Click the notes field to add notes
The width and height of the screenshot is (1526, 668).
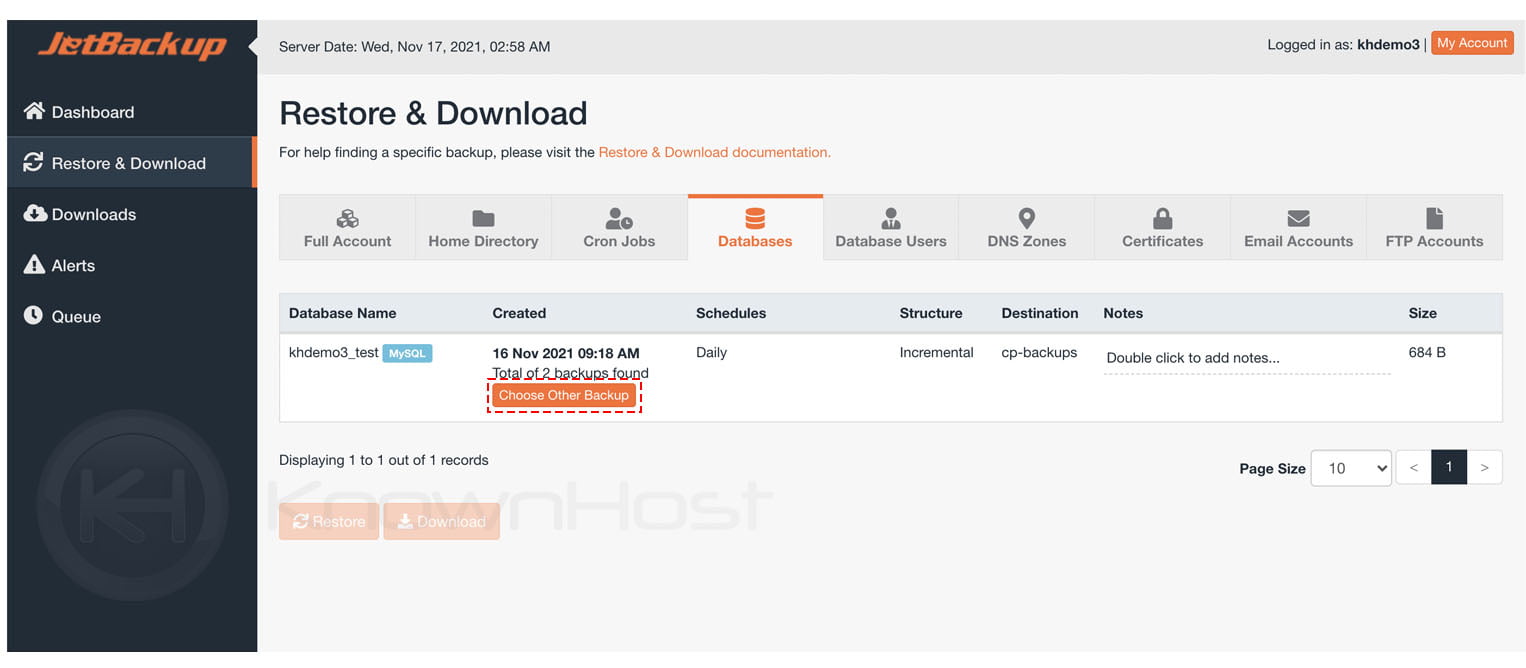pos(1247,358)
